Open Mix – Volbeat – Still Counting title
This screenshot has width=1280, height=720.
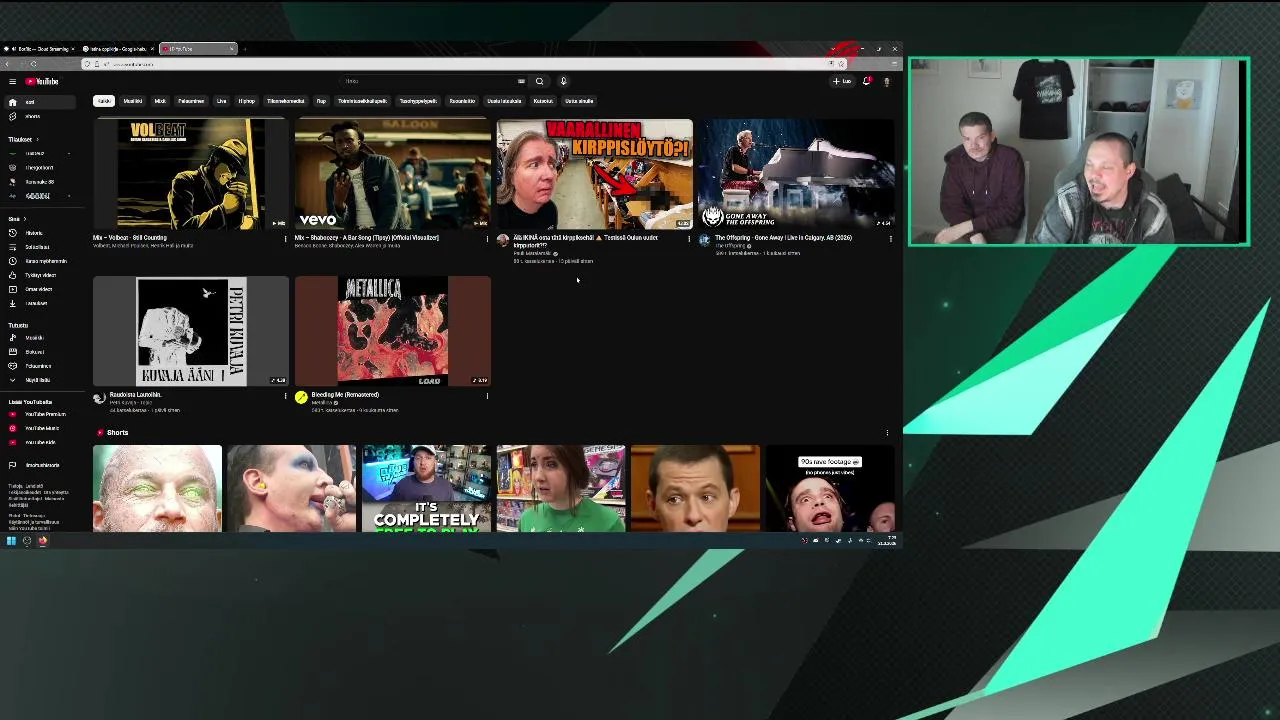pyautogui.click(x=130, y=238)
